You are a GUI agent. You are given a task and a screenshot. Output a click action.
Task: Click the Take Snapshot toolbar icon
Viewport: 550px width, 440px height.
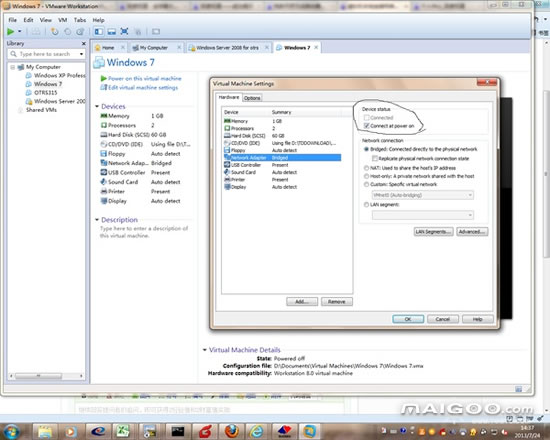click(55, 32)
